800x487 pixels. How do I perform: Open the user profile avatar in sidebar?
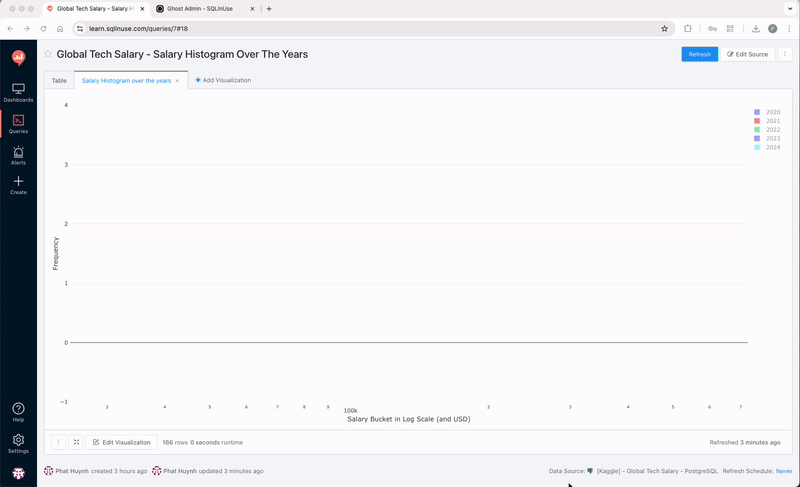click(x=18, y=473)
